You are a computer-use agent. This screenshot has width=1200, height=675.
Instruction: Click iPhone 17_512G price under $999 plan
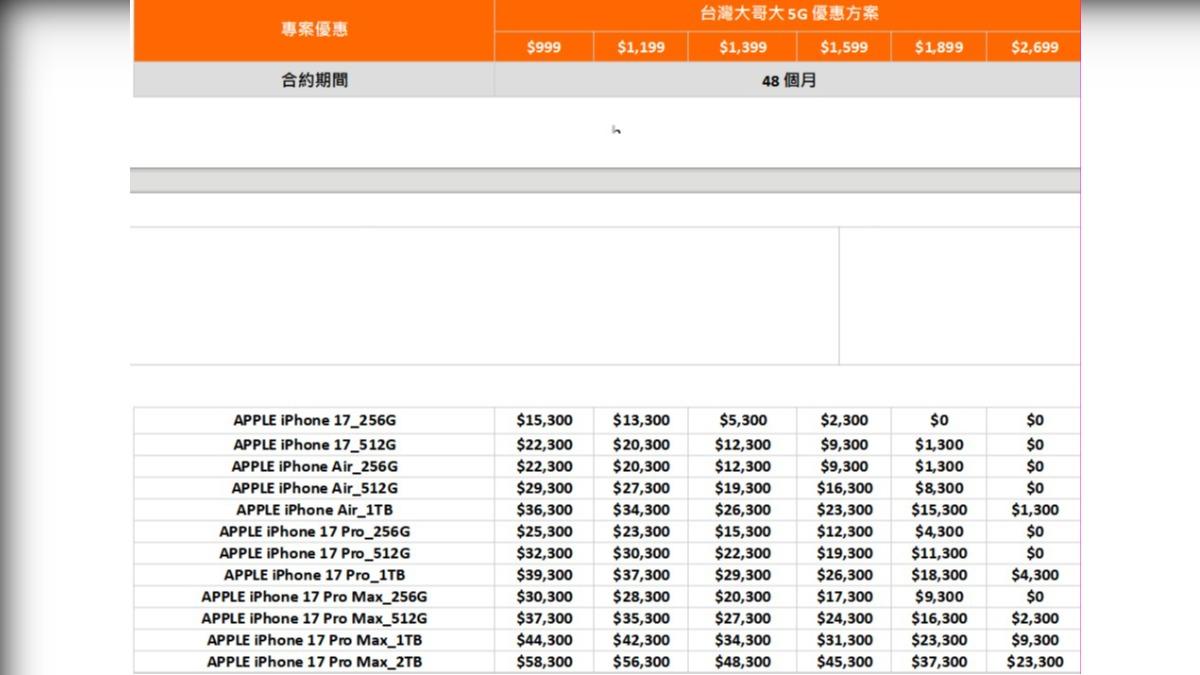[x=544, y=444]
